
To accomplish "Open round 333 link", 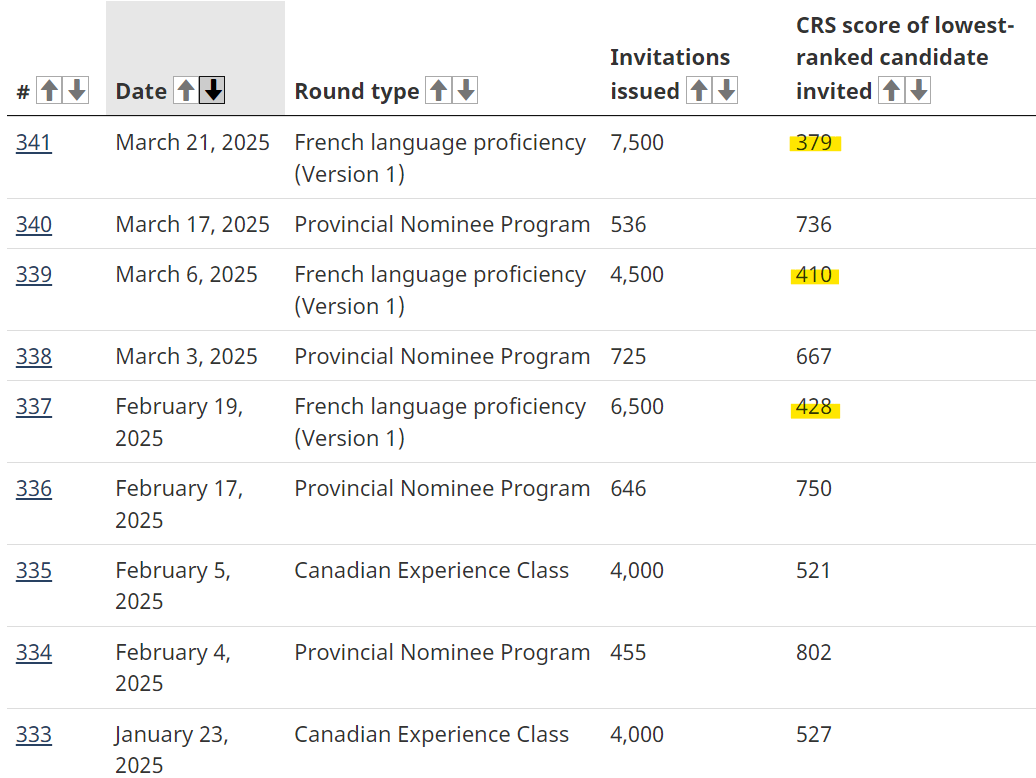I will tap(33, 735).
